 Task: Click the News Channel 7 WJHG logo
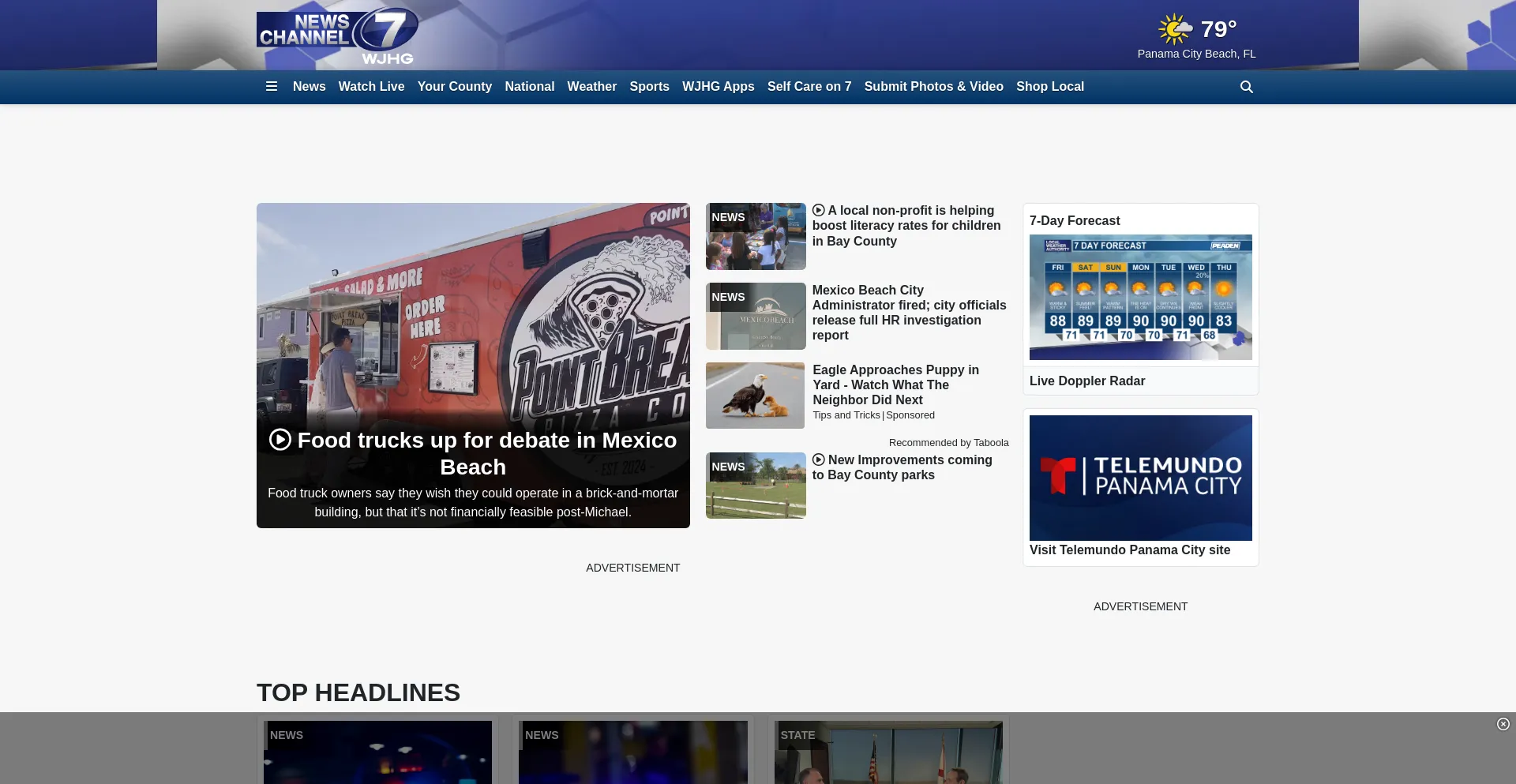point(337,36)
